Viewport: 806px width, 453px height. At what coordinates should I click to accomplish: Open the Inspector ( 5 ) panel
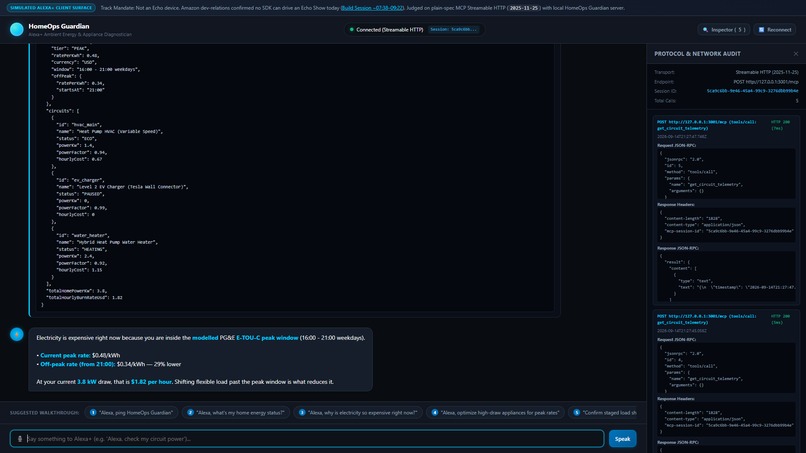pos(723,29)
